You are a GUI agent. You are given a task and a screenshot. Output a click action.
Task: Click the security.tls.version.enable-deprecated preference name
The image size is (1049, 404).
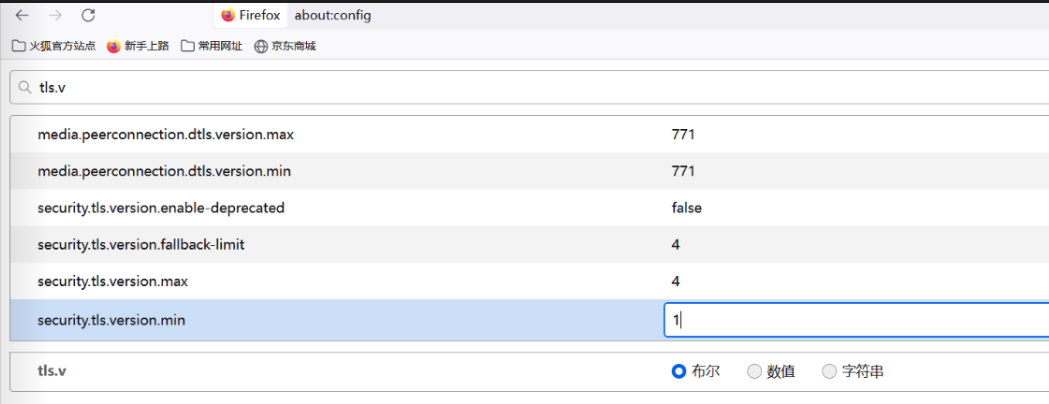(161, 208)
